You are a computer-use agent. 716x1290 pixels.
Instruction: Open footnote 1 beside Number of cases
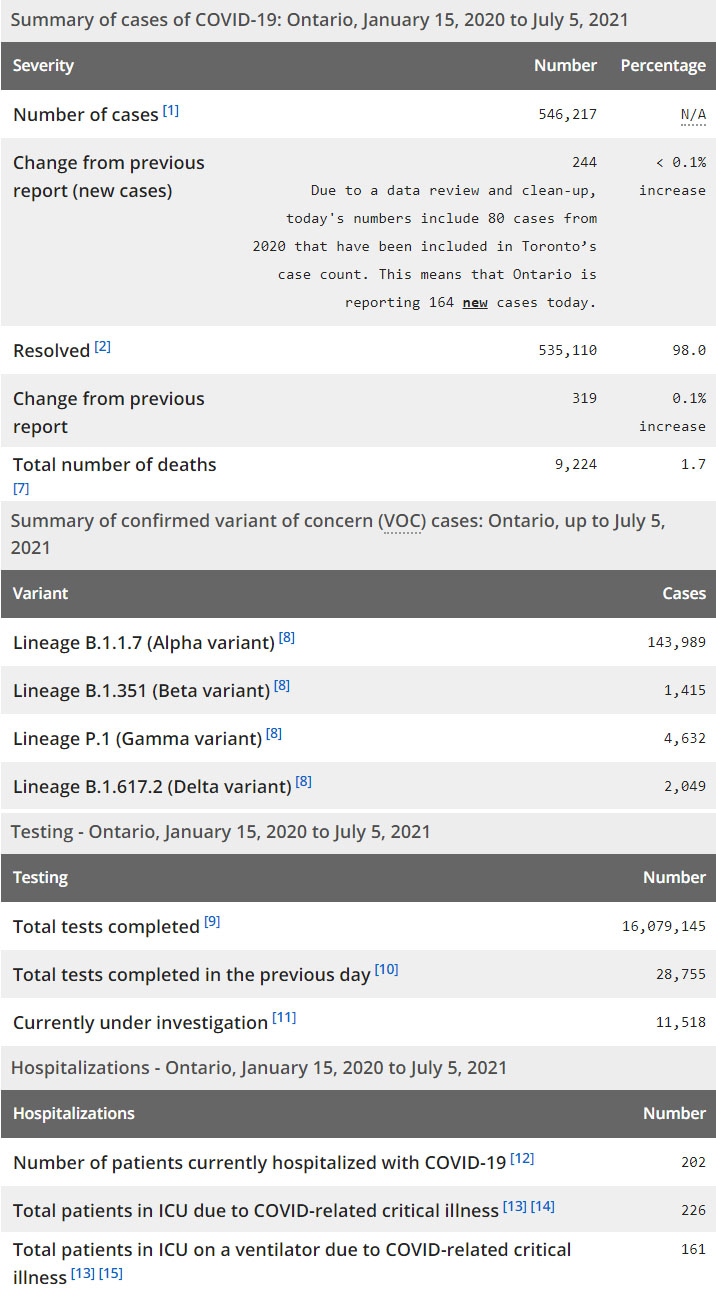point(171,111)
